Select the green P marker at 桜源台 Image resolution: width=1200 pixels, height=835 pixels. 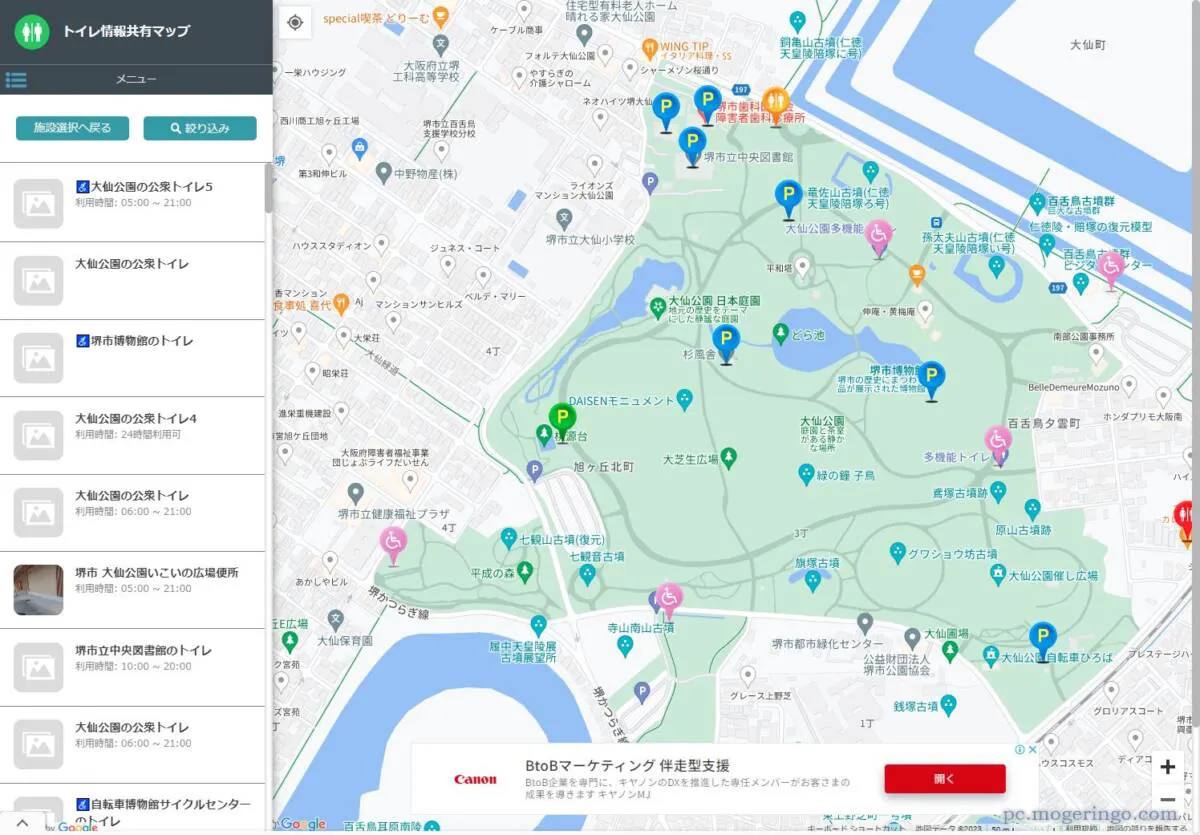(x=562, y=421)
